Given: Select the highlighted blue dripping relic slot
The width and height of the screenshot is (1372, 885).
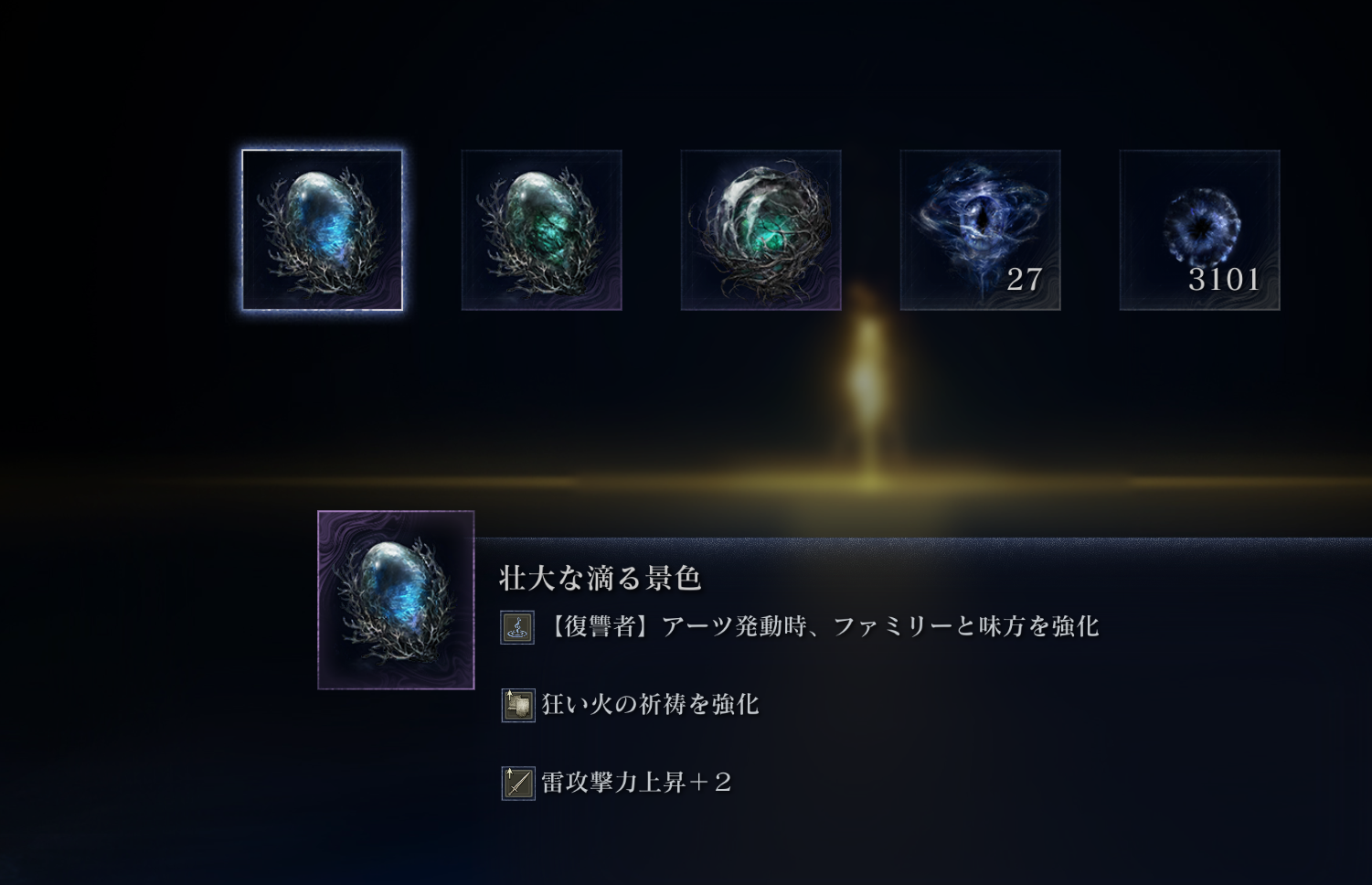Looking at the screenshot, I should (x=323, y=230).
